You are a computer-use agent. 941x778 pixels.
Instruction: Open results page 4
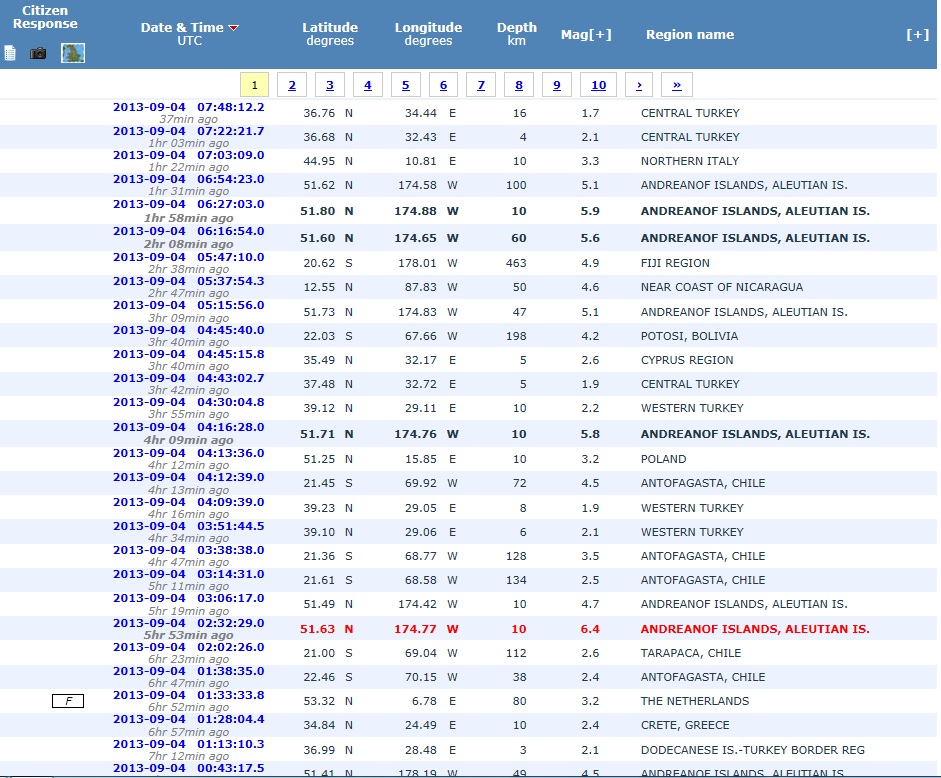pyautogui.click(x=368, y=85)
